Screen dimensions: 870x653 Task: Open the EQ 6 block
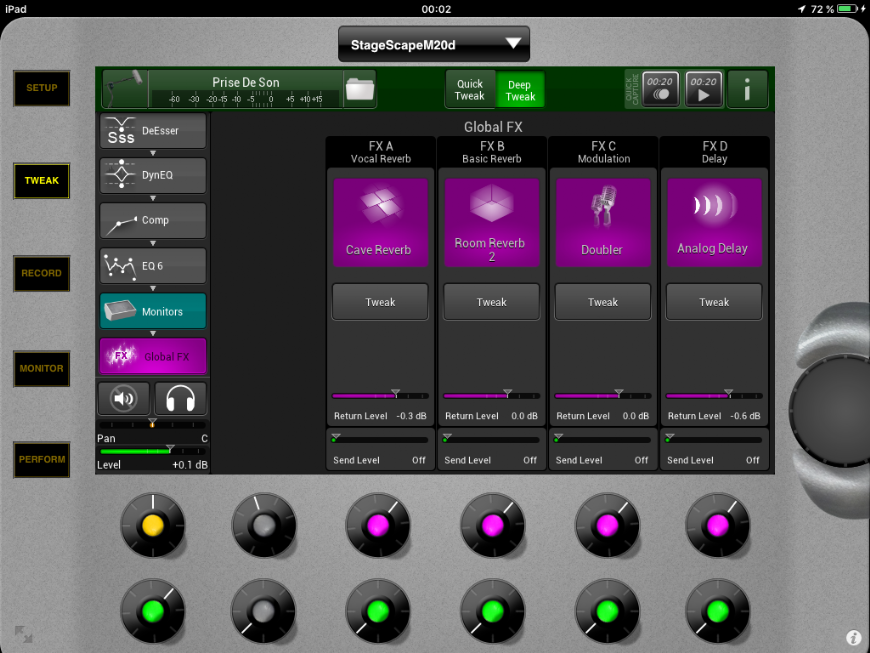pyautogui.click(x=153, y=266)
